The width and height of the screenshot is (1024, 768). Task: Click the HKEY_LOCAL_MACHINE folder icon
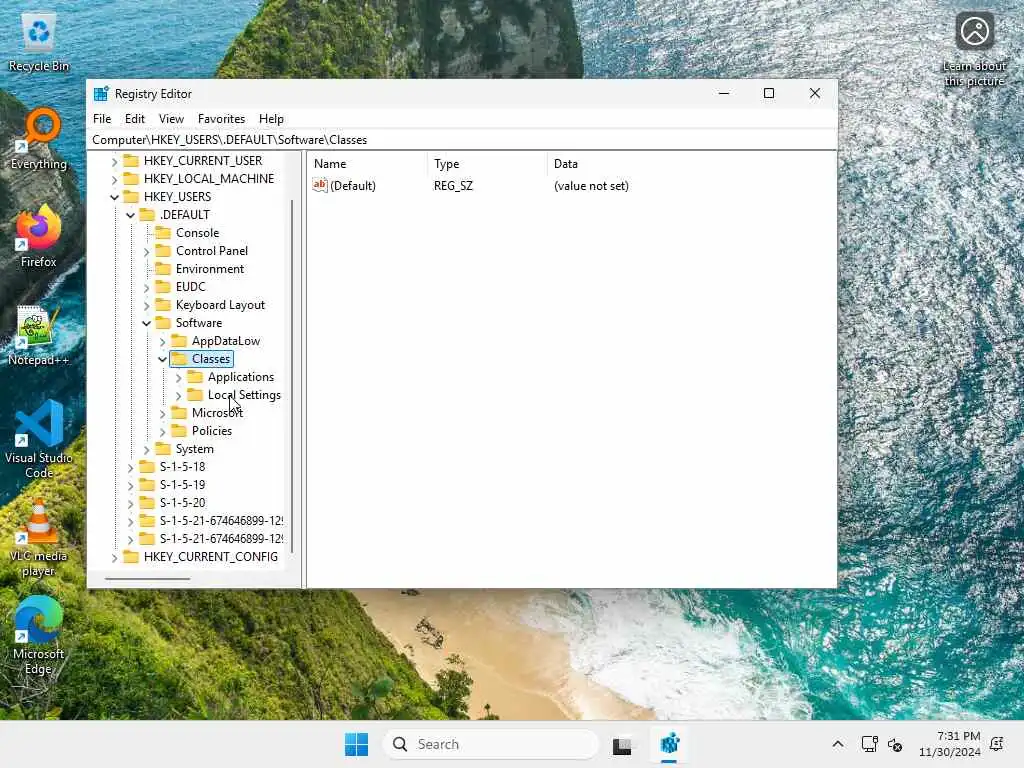131,179
